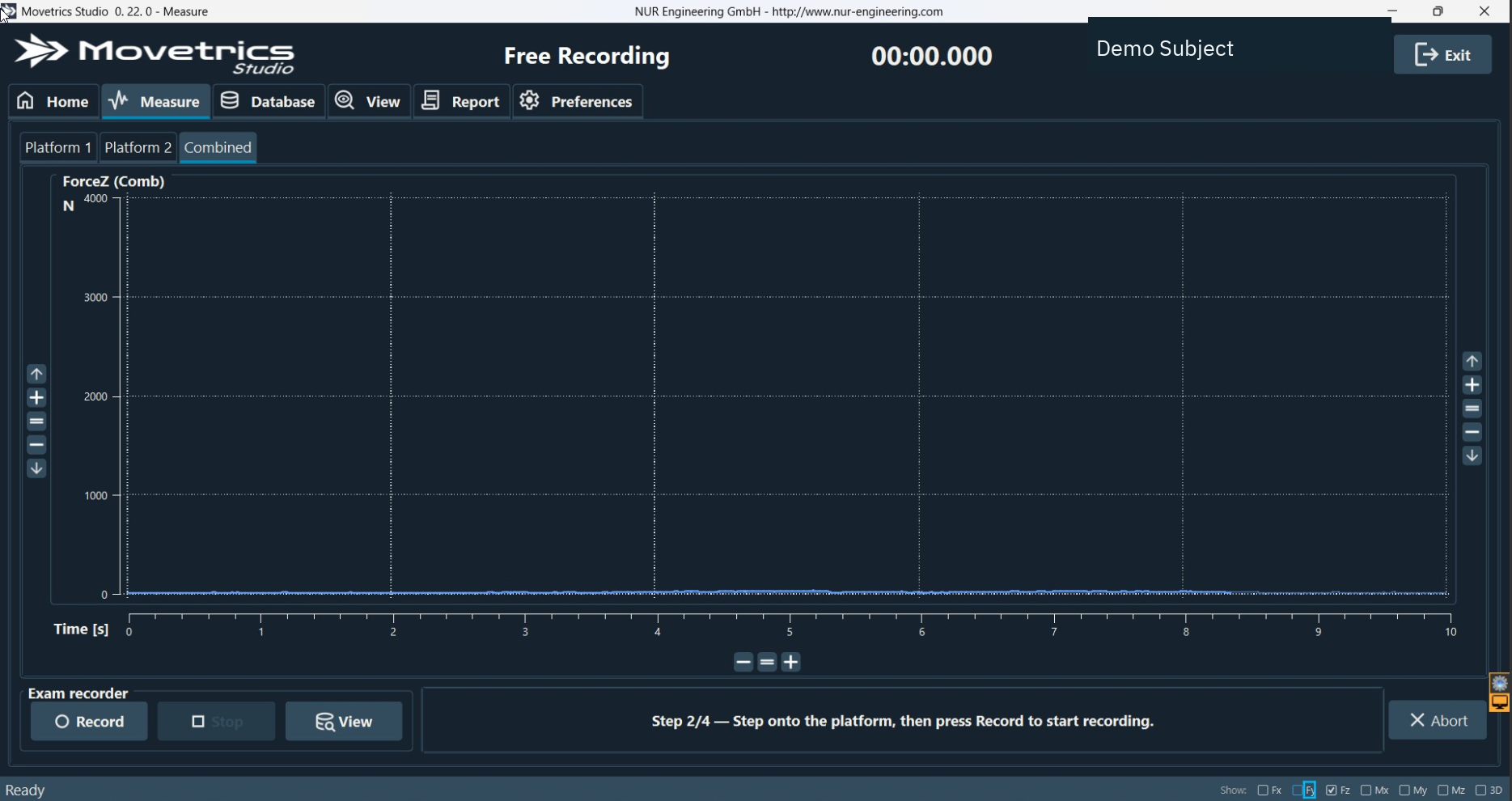Click right-side plus icon
The height and width of the screenshot is (801, 1512).
[x=1472, y=385]
